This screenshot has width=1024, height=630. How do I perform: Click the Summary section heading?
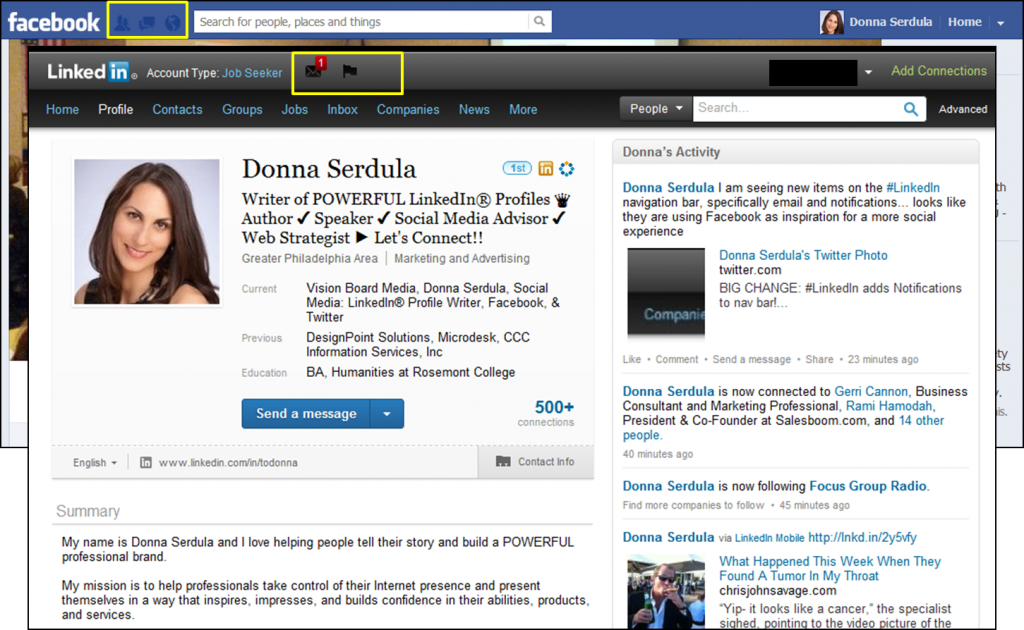coord(88,511)
